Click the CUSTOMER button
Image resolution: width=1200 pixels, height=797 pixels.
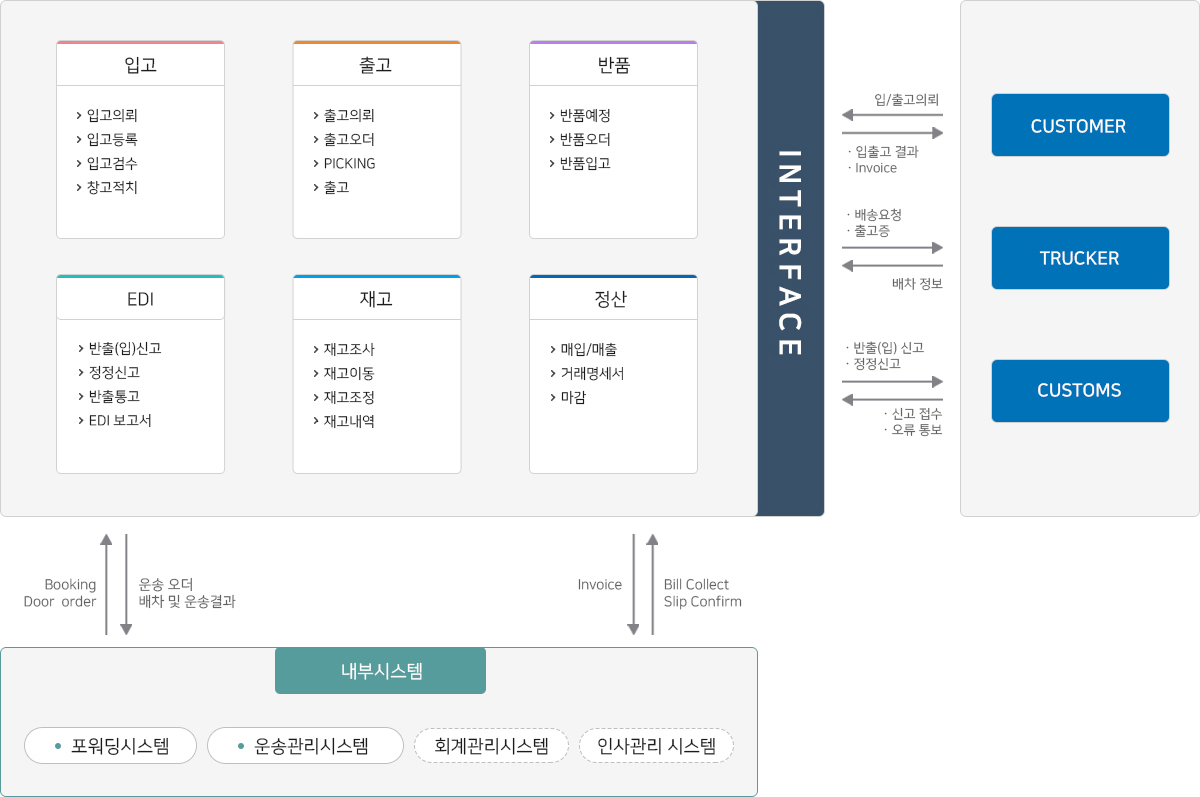point(1079,126)
